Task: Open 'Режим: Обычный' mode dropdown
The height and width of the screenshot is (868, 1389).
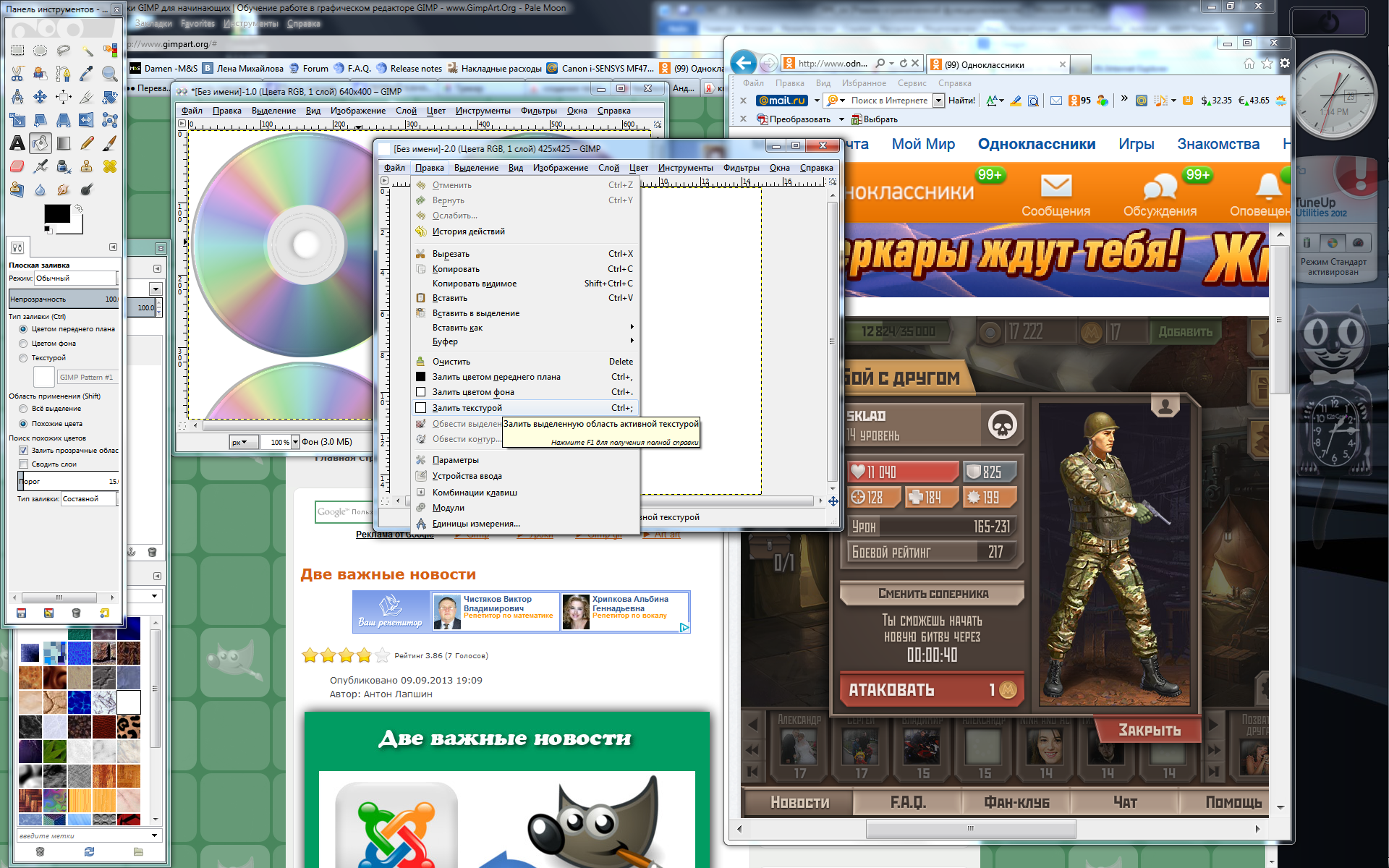Action: 75,278
